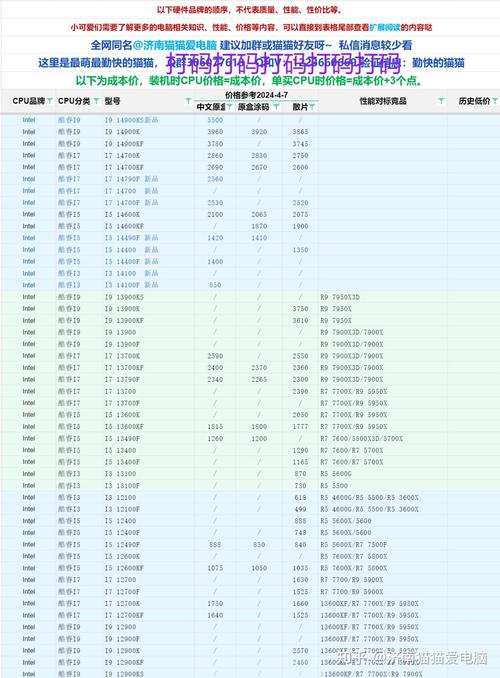
Task: Select the model cell I9 13900K
Action: tap(122, 309)
